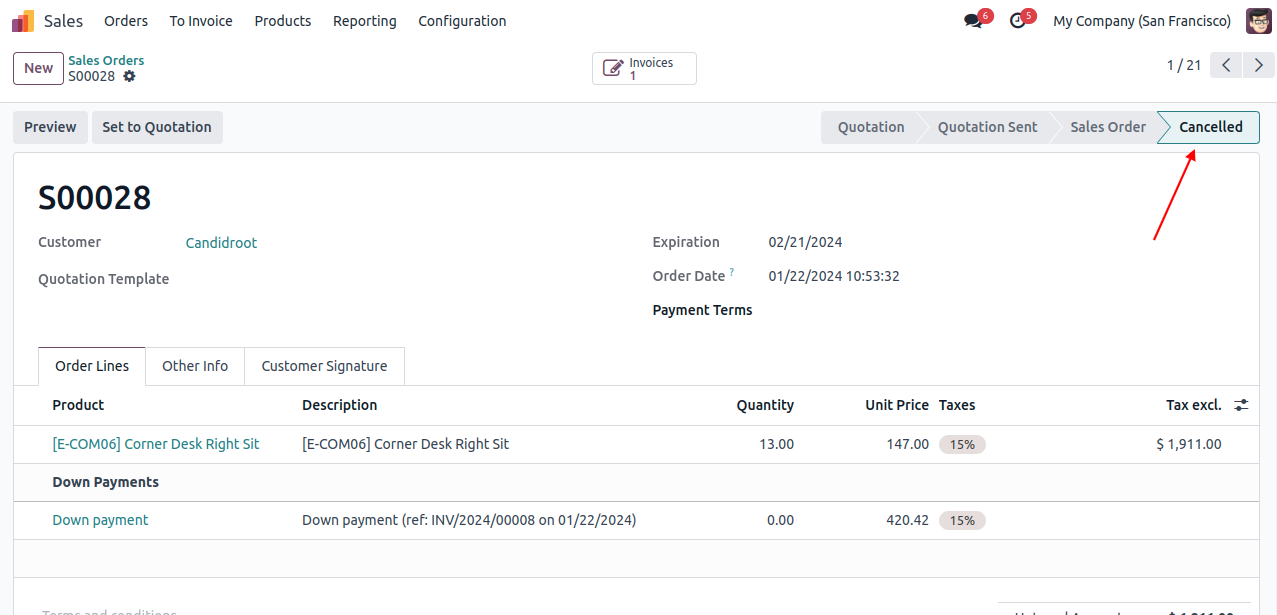Click the Cancelled status stage
The height and width of the screenshot is (615, 1277).
tap(1210, 127)
